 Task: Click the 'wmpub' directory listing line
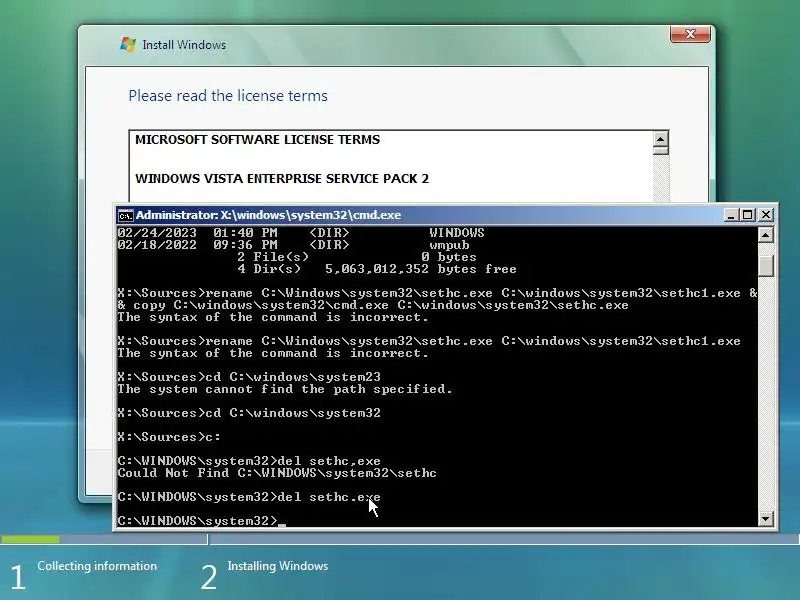293,245
